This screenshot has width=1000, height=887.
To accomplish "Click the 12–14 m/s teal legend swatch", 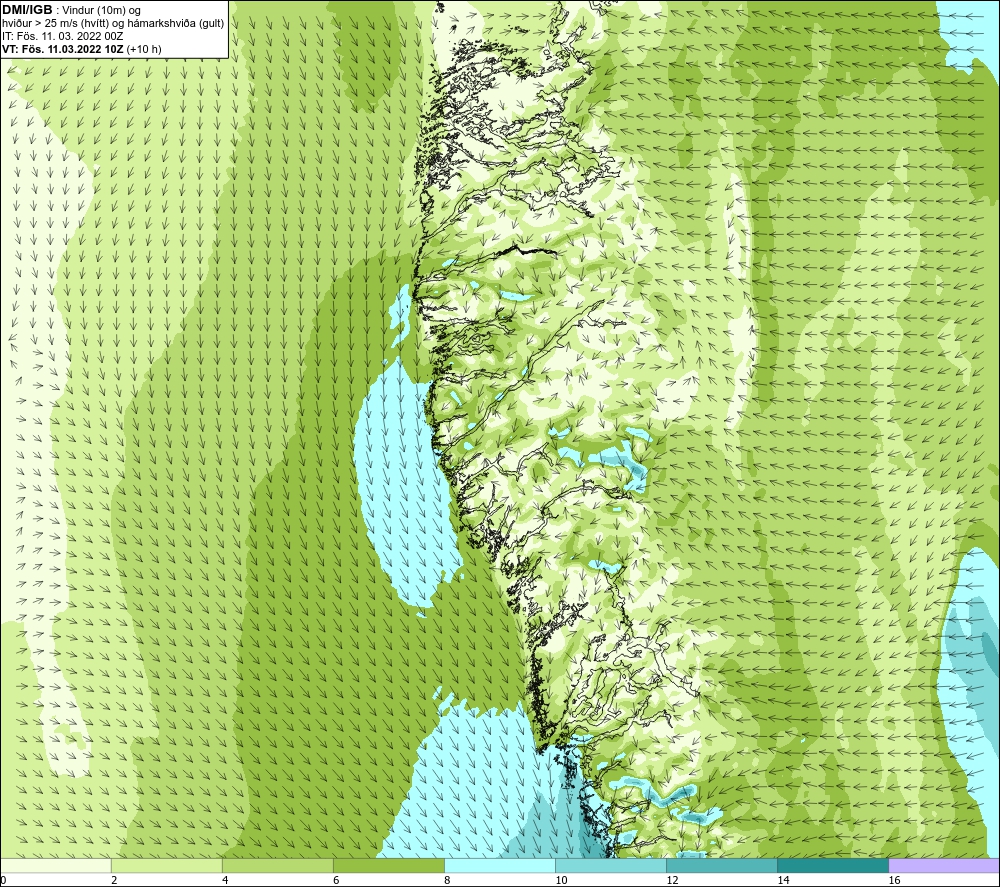I will [722, 865].
